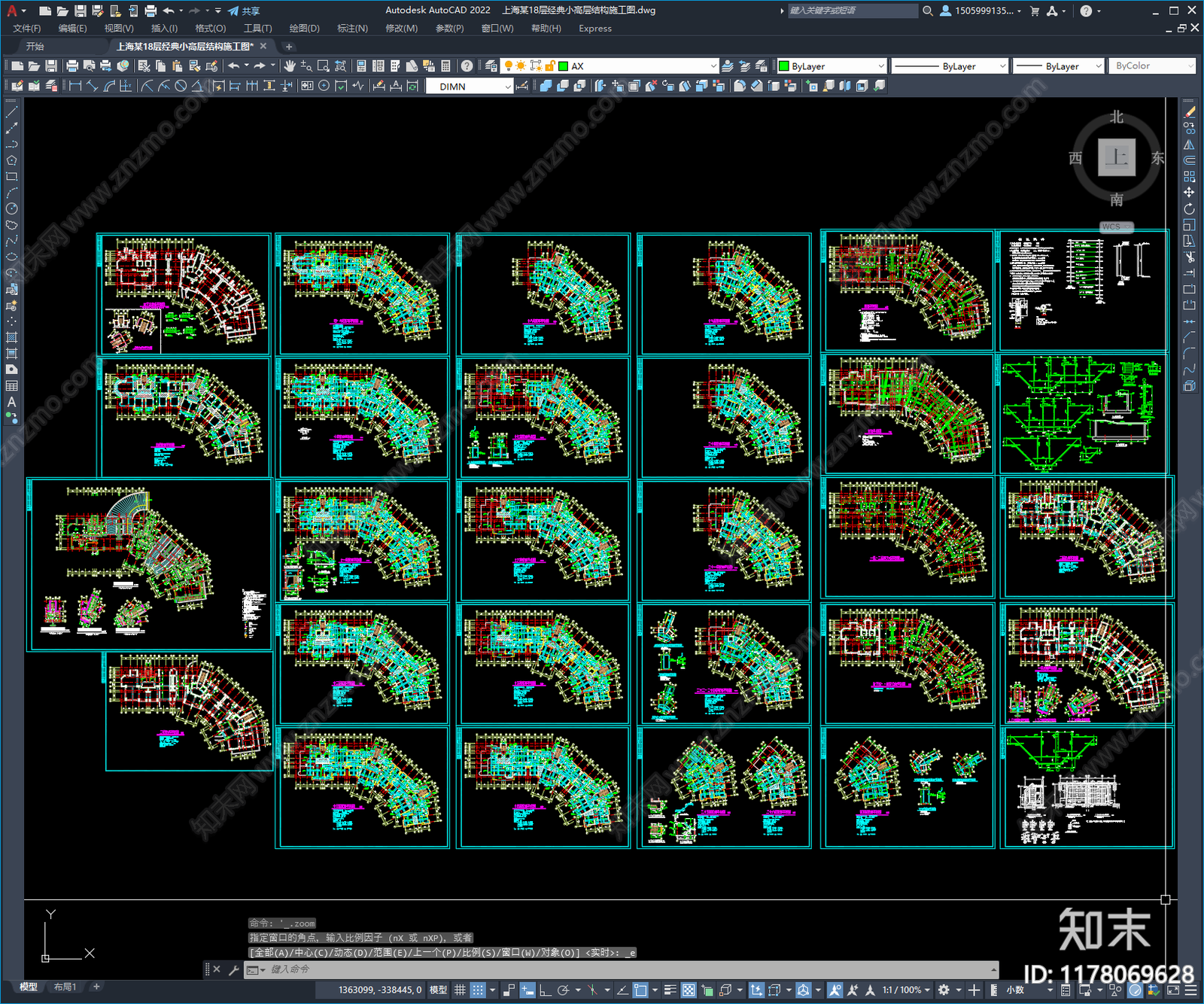
Task: Toggle lineweight display in the status bar
Action: [670, 990]
